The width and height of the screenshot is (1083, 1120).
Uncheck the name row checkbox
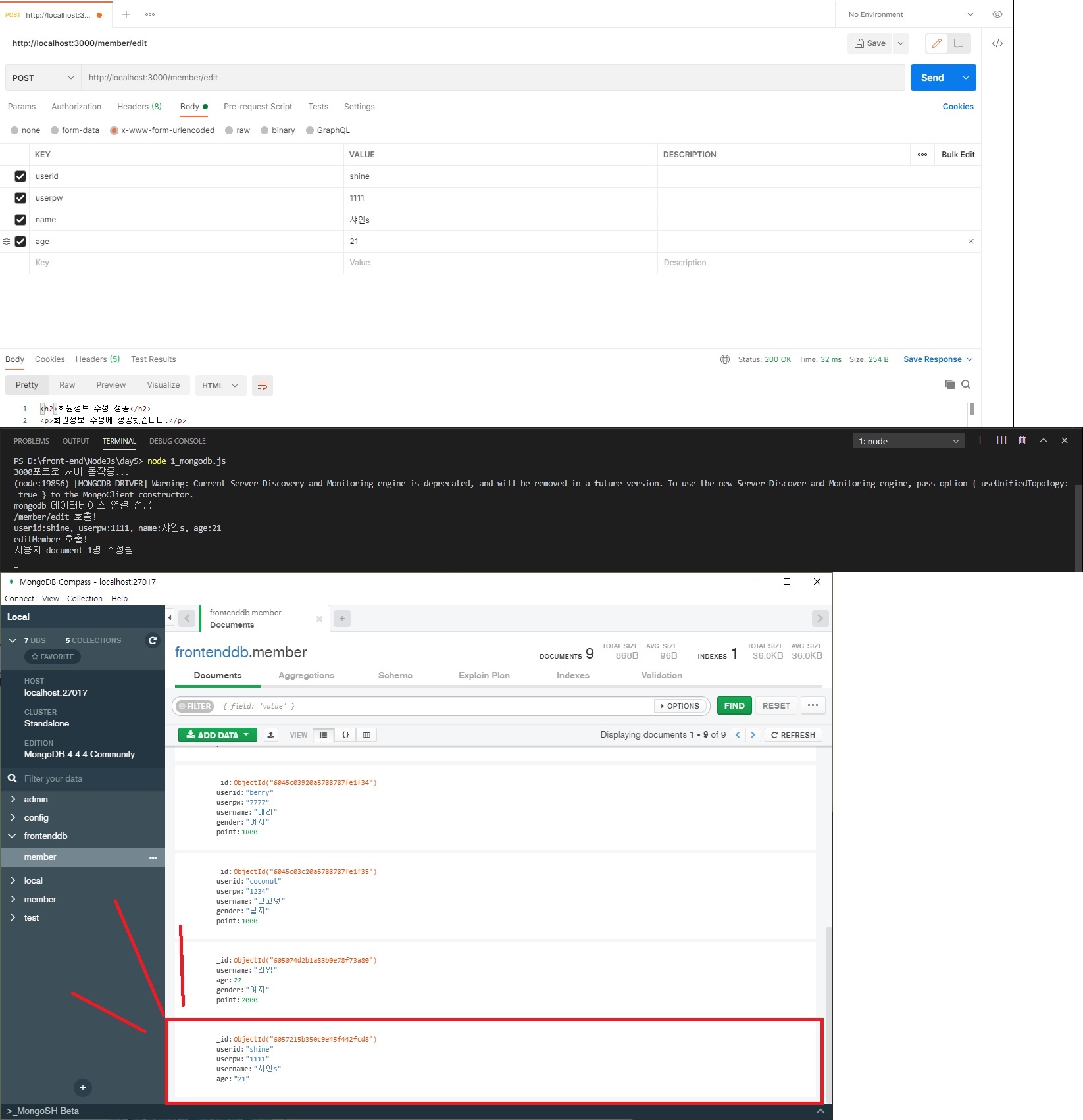pos(20,220)
